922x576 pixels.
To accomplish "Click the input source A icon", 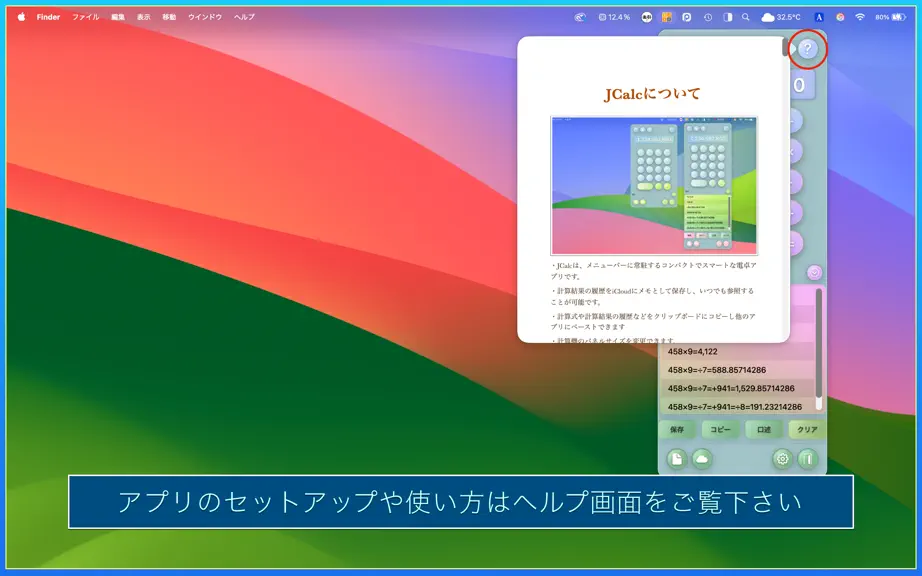I will click(819, 17).
